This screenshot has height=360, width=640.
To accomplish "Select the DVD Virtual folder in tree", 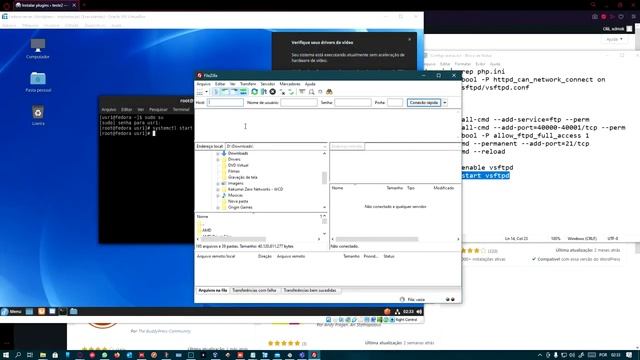I will click(238, 165).
